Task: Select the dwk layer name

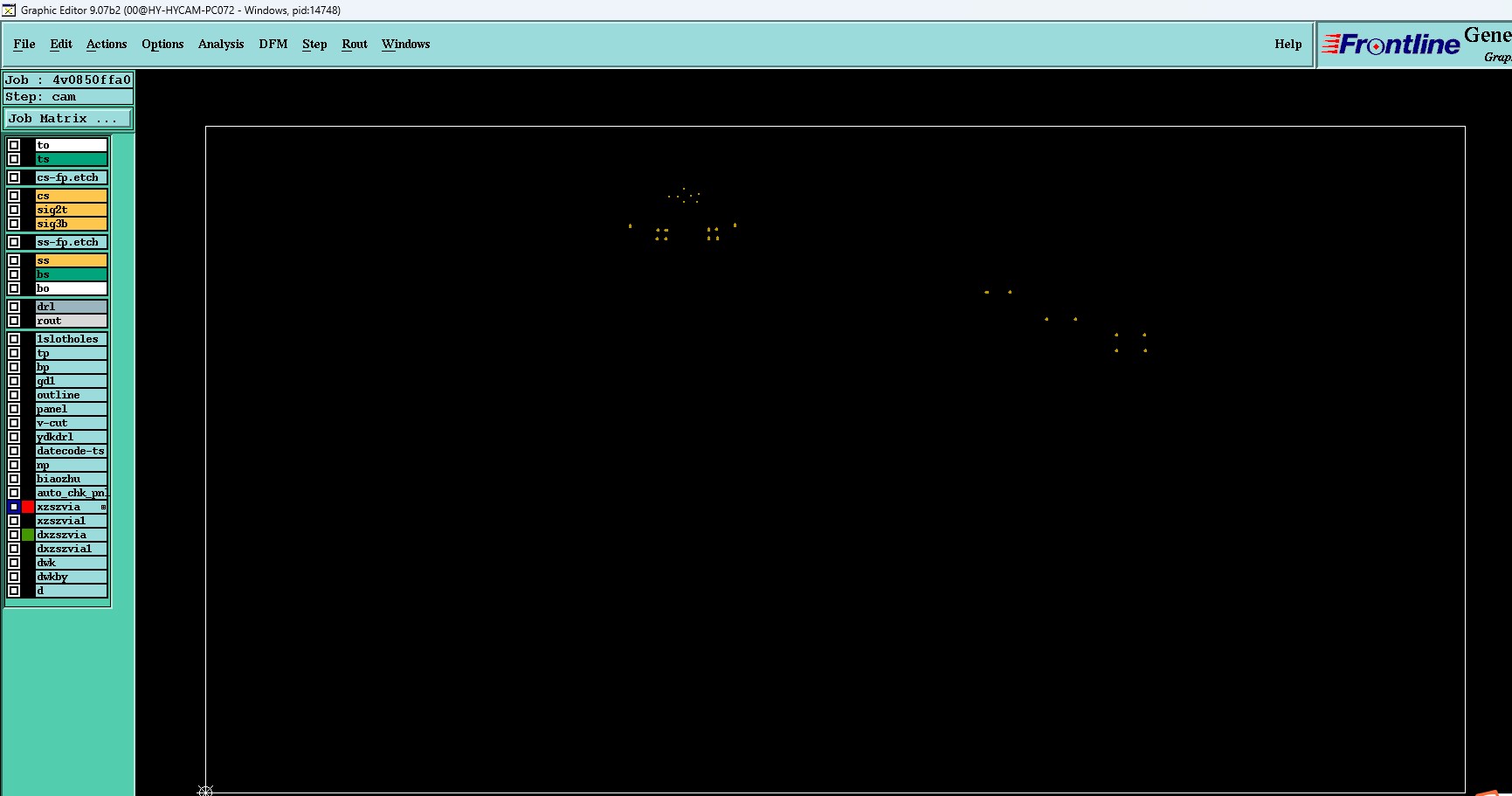Action: click(x=72, y=563)
